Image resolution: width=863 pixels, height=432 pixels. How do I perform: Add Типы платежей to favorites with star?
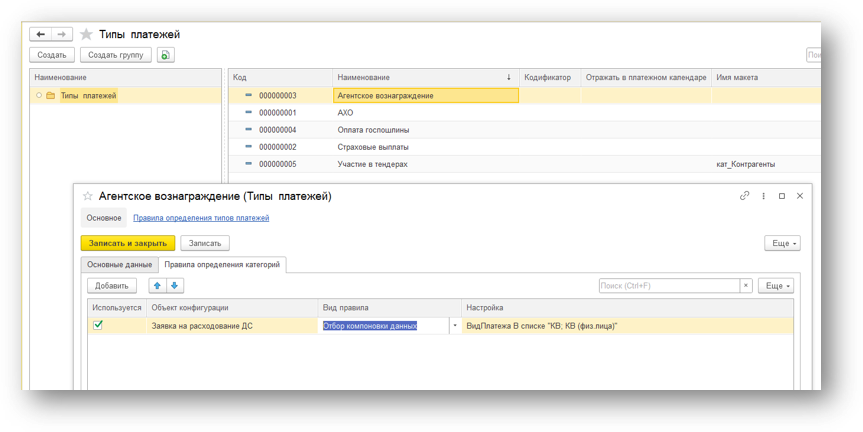point(86,35)
